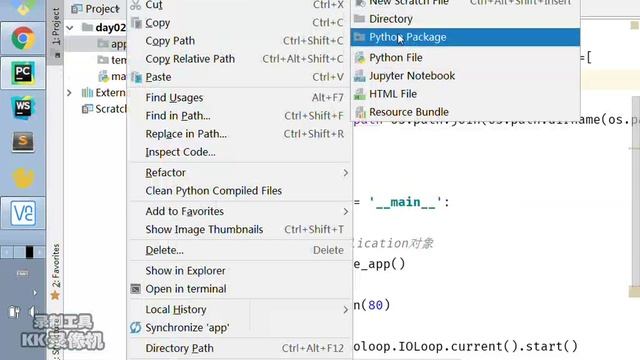Open PyCharm from the taskbar
640x360 pixels.
[23, 73]
